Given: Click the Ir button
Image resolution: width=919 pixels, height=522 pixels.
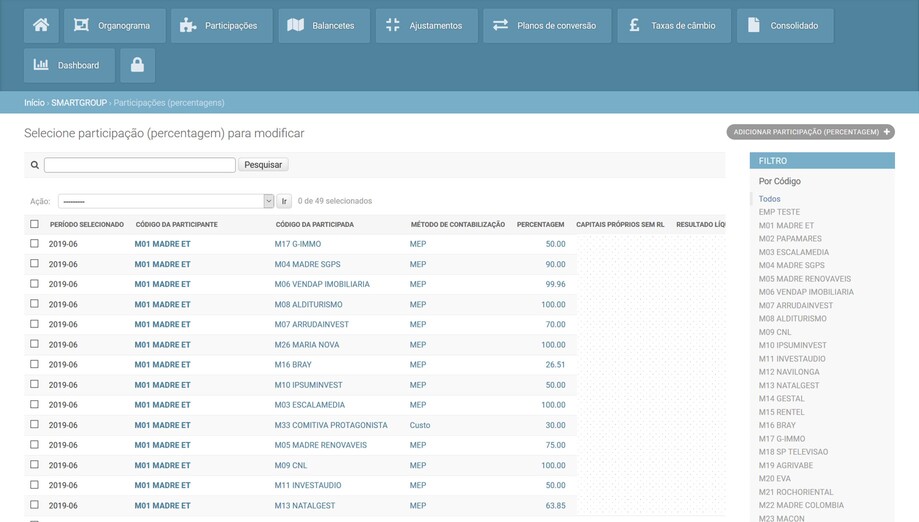Looking at the screenshot, I should point(284,201).
